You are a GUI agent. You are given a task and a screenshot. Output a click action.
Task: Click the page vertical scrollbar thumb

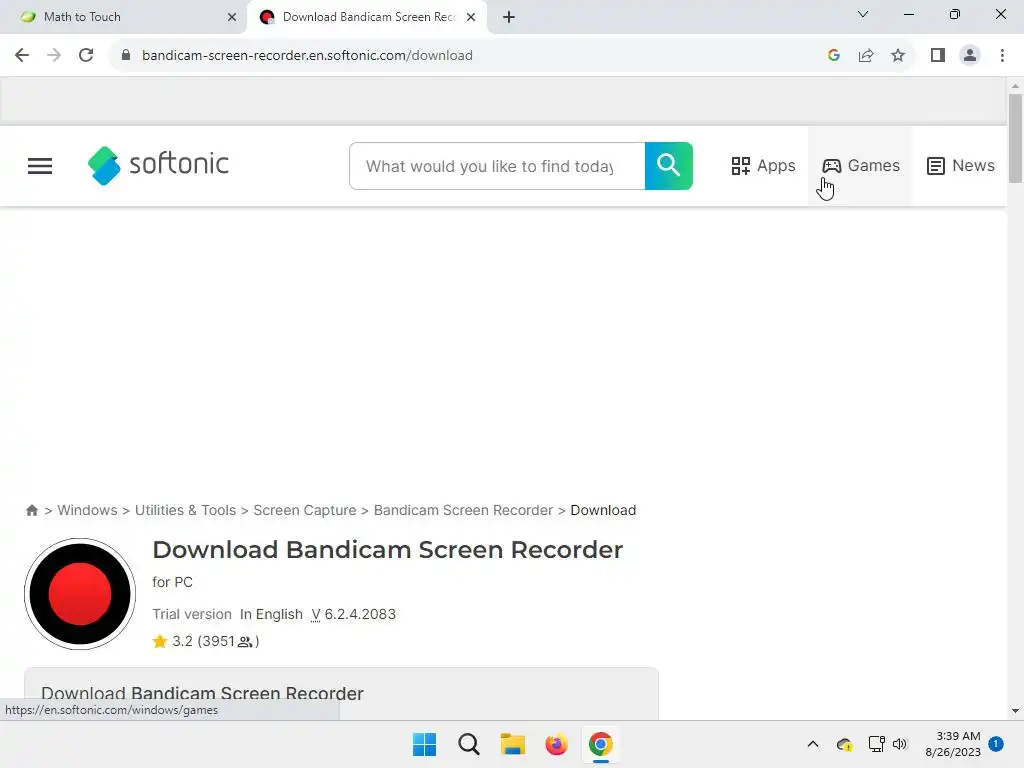point(1015,138)
